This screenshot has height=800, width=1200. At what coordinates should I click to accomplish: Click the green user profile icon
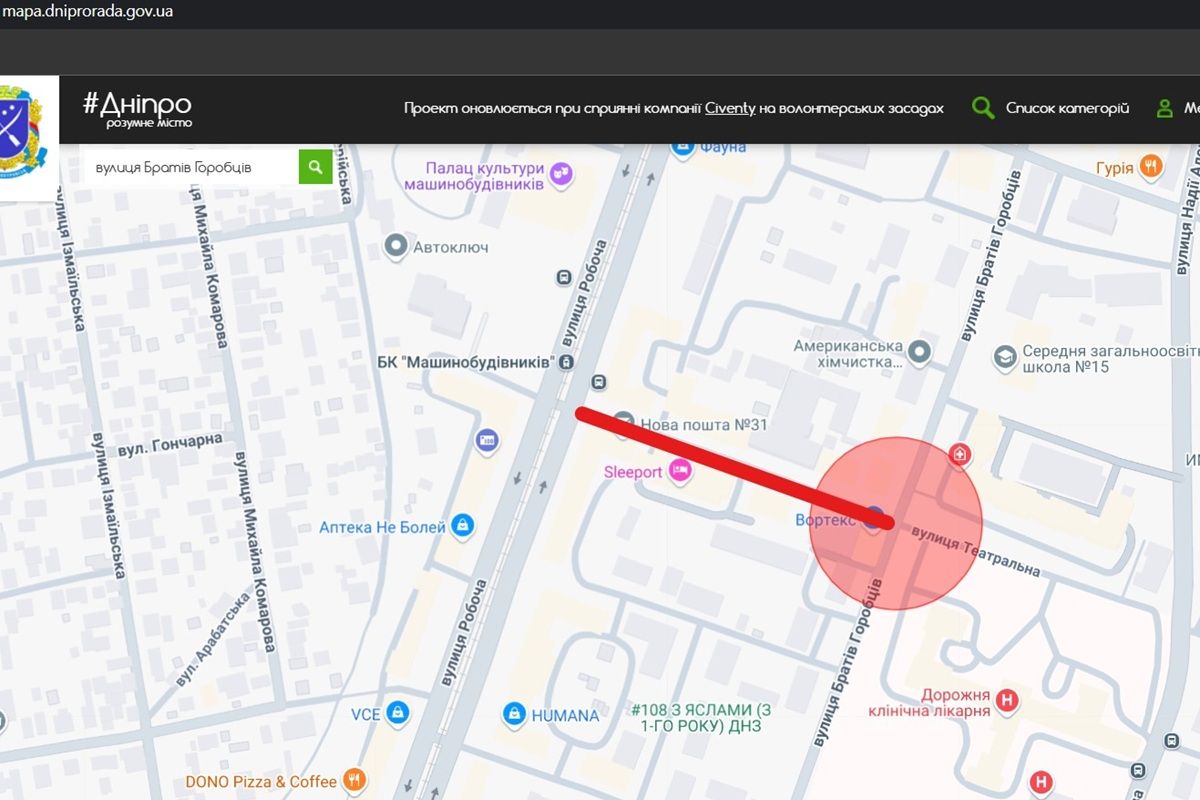coord(1164,109)
